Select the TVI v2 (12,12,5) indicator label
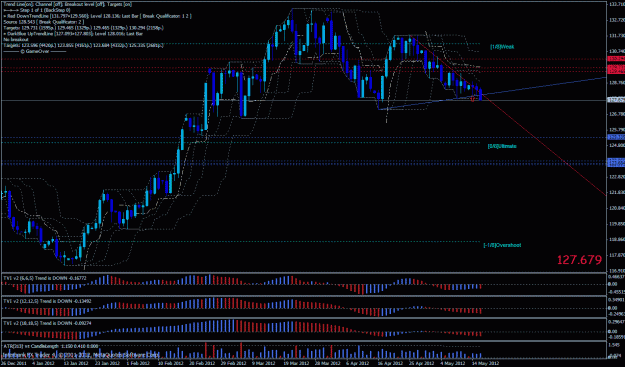Viewport: 625px width, 367px height. (47, 301)
